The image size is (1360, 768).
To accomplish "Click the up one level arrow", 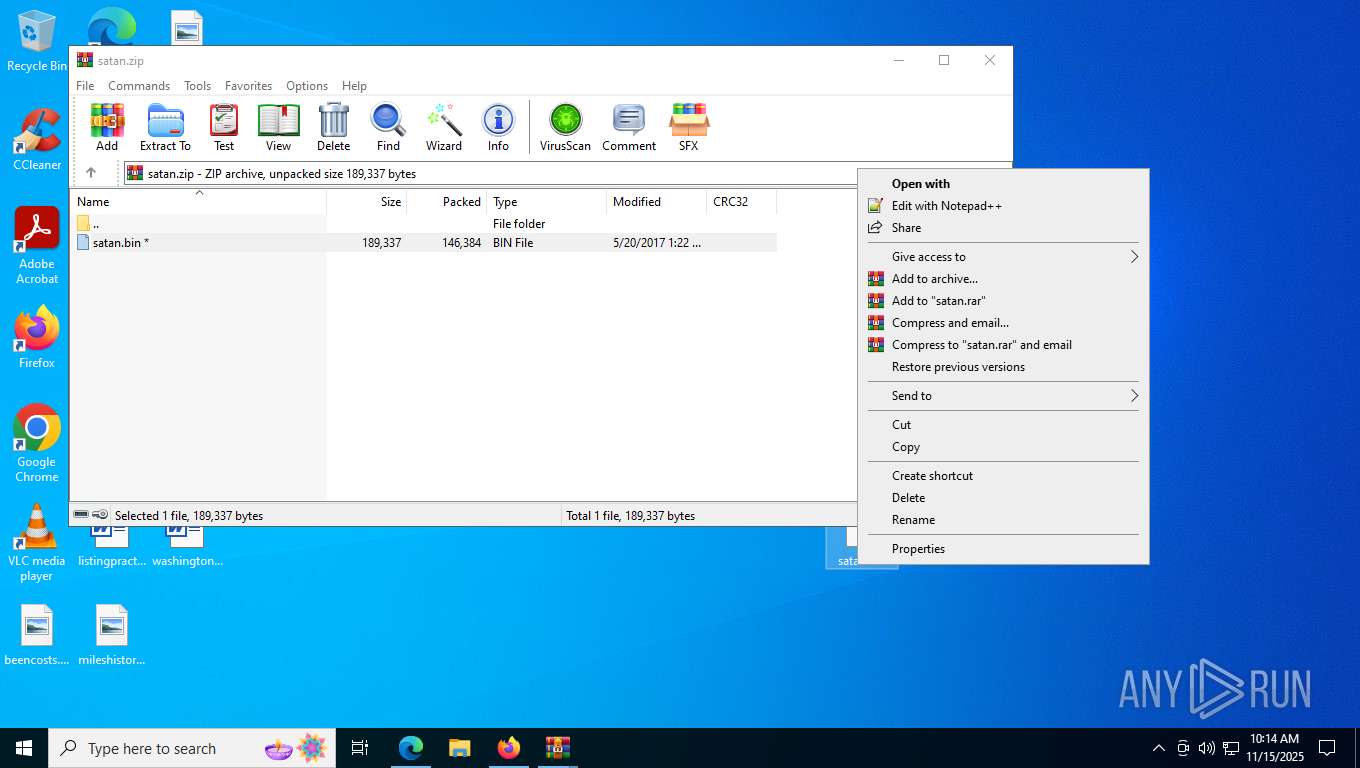I will (x=91, y=173).
